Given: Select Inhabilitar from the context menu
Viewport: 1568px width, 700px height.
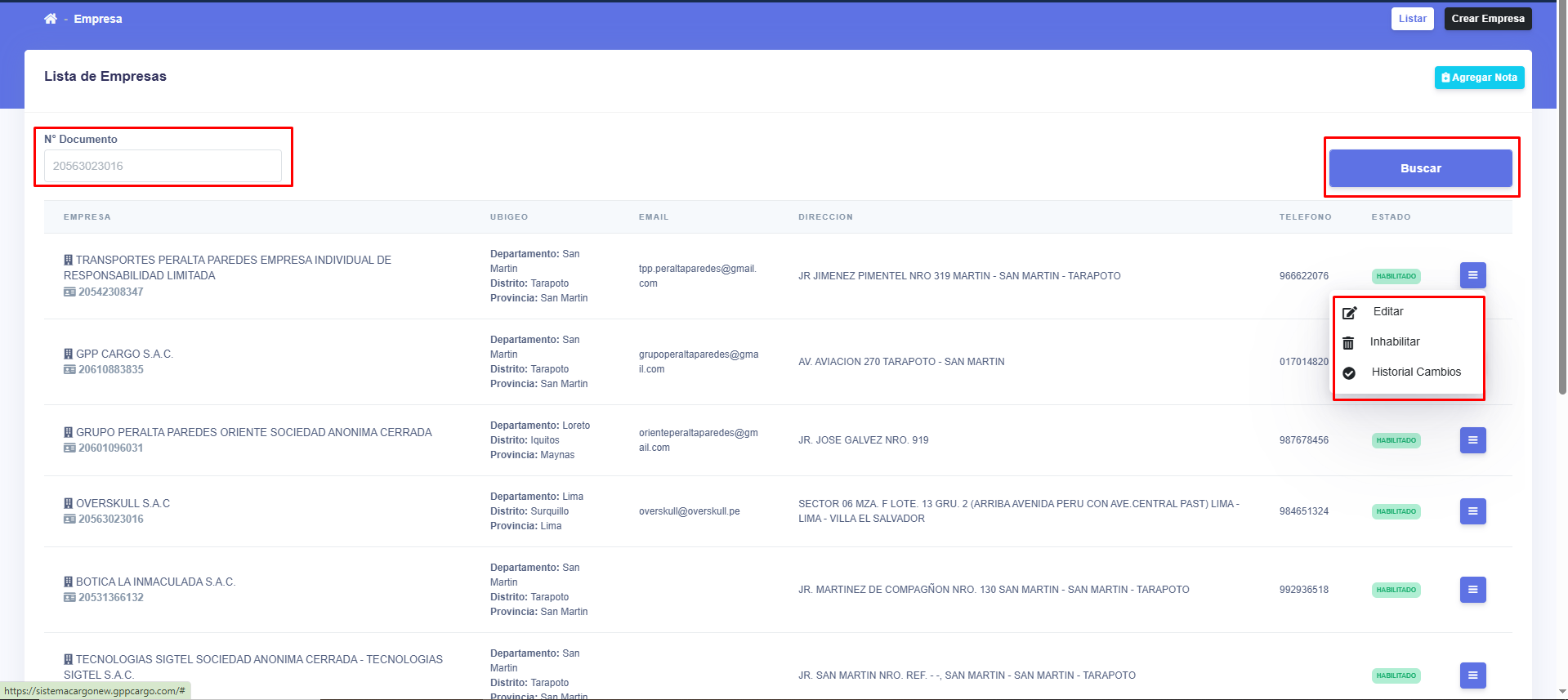Looking at the screenshot, I should [x=1395, y=341].
